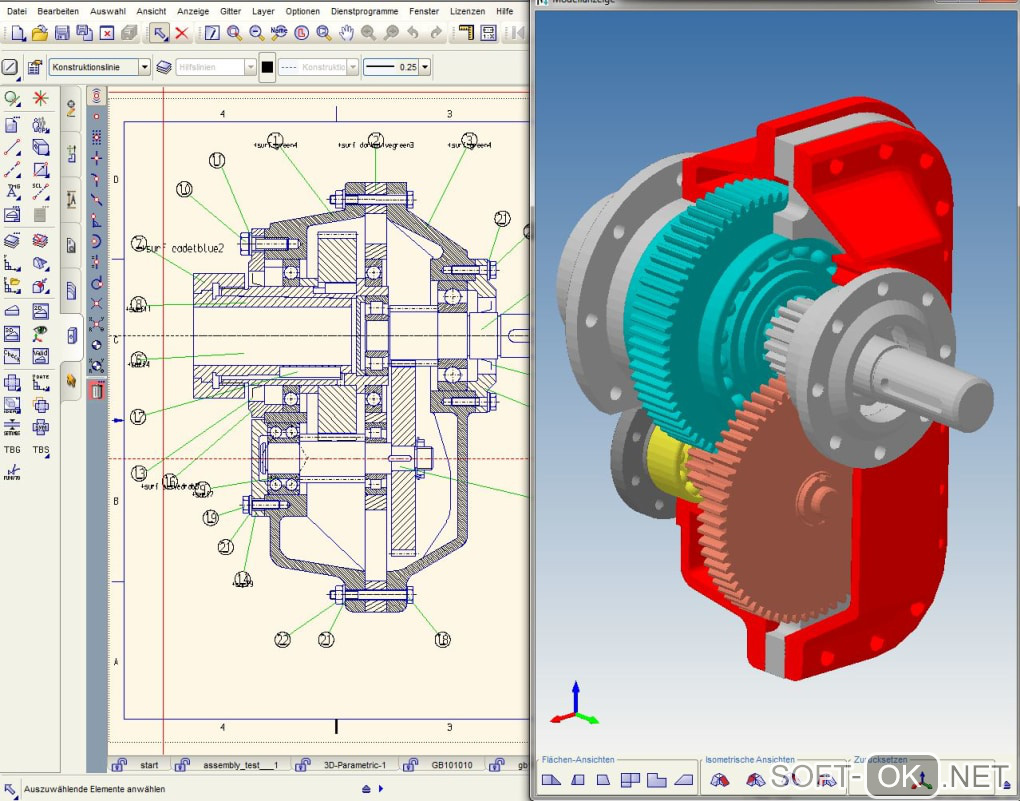Switch to the assembly_test__1 tab
Image resolution: width=1020 pixels, height=801 pixels.
(x=240, y=765)
